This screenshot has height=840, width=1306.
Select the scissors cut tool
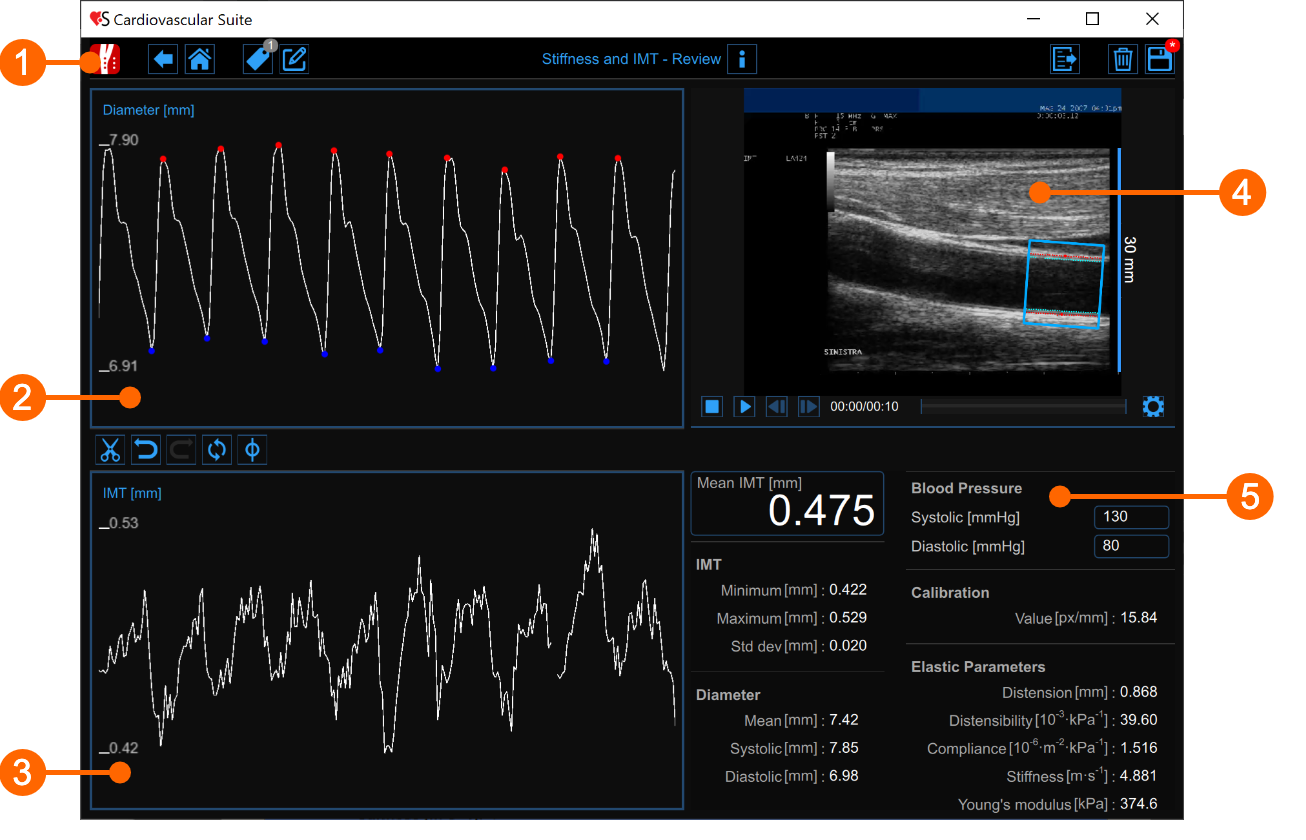click(110, 450)
